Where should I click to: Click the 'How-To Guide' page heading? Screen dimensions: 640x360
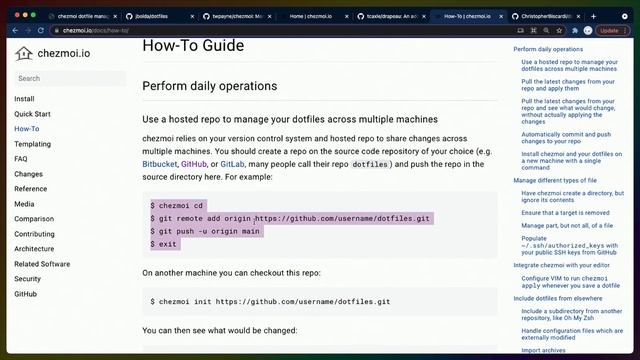(193, 45)
